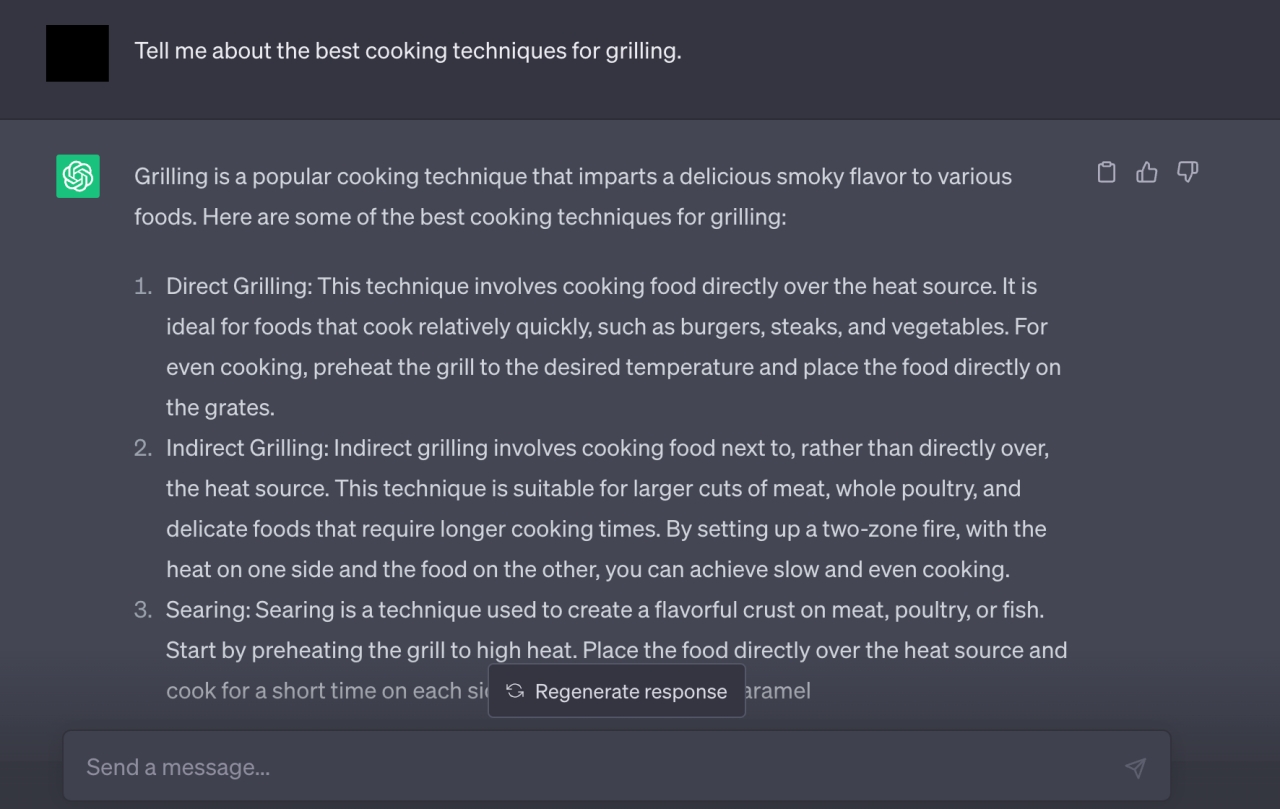Click the Indirect Grilling list item text
Viewport: 1280px width, 809px height.
(608, 509)
